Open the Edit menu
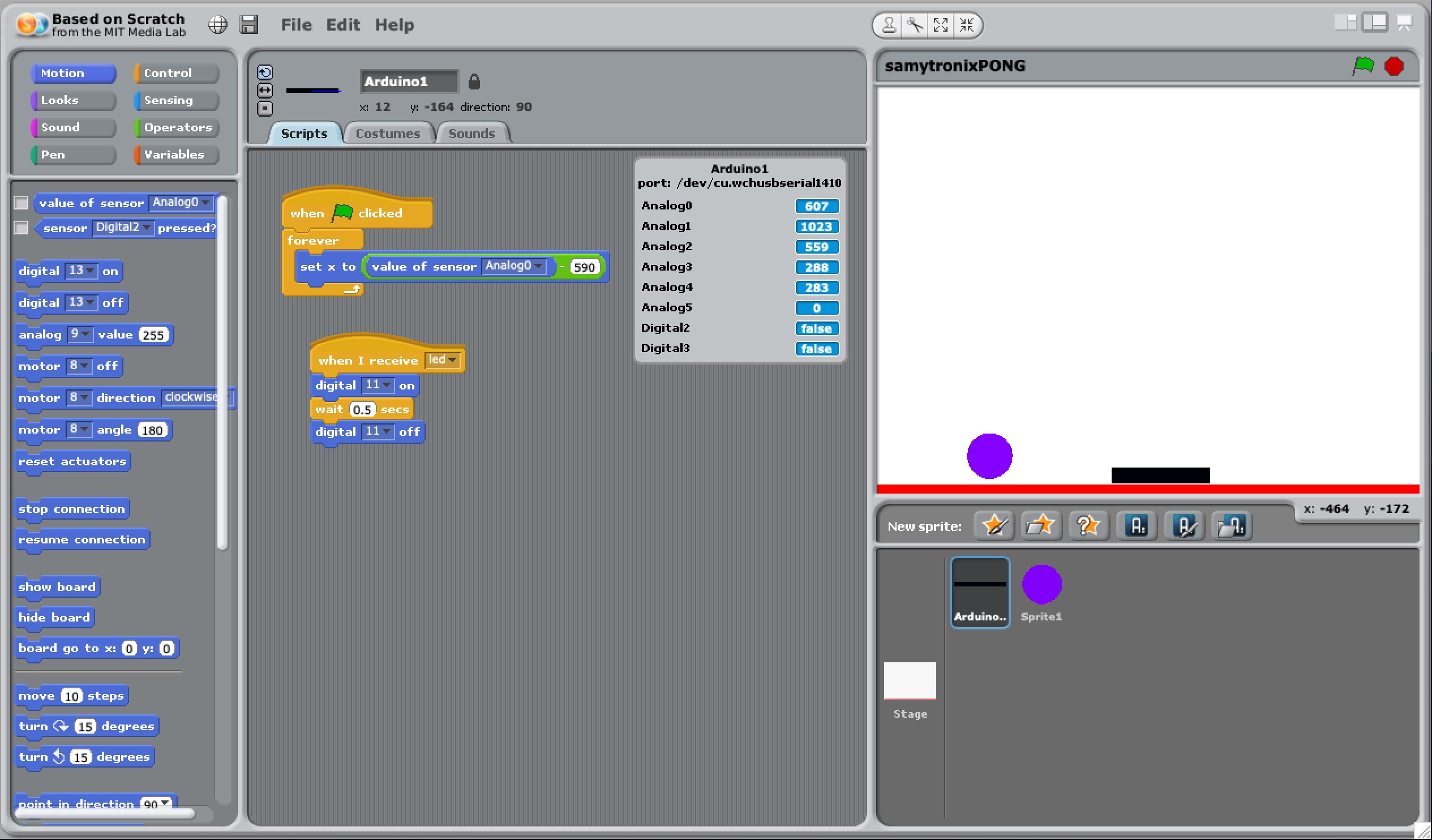Viewport: 1432px width, 840px height. (x=342, y=25)
